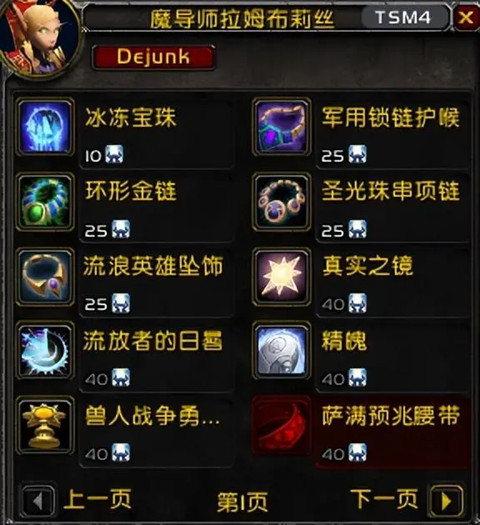The image size is (480, 525).
Task: Click the red Dejunk button
Action: pyautogui.click(x=154, y=57)
